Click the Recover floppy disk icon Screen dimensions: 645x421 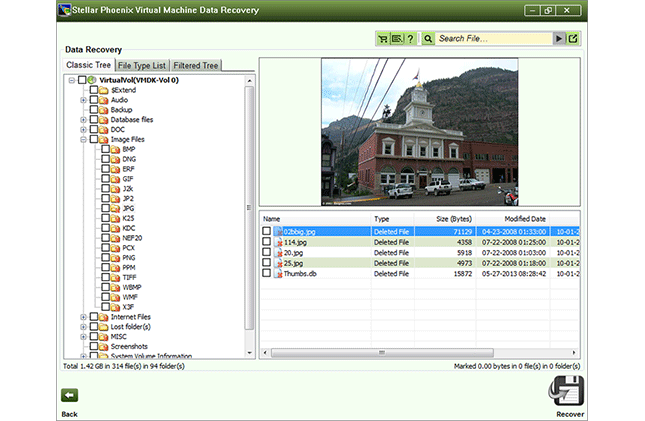click(x=568, y=391)
